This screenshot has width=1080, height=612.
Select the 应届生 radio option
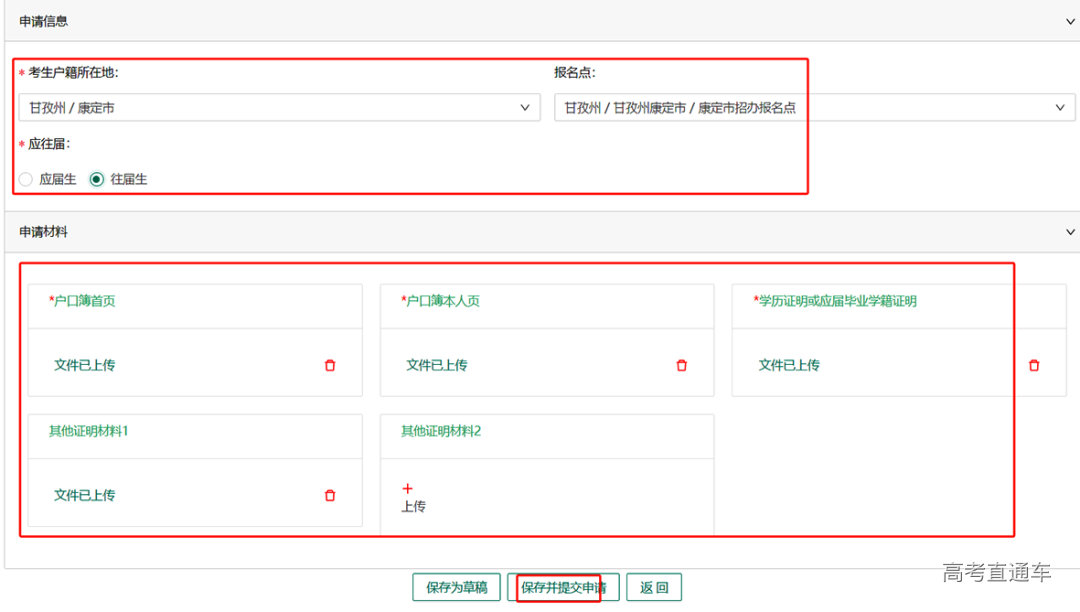26,180
